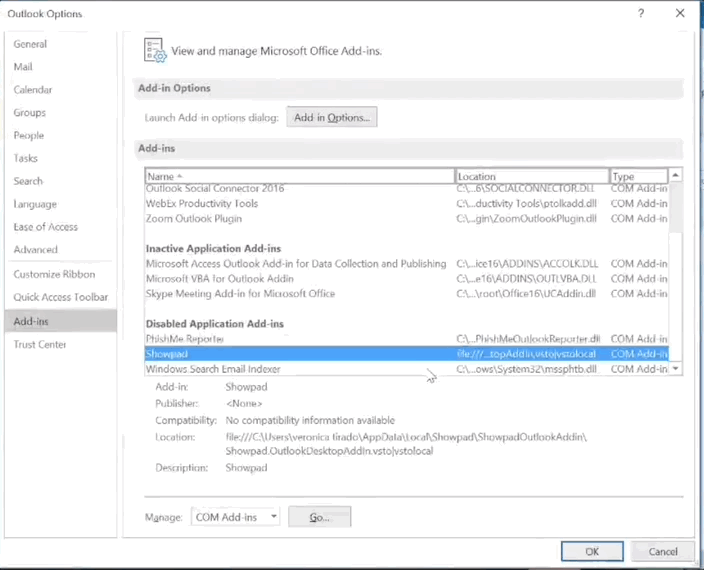Select Zoom Outlook Plugin add-in
704x570 pixels.
coord(406,219)
